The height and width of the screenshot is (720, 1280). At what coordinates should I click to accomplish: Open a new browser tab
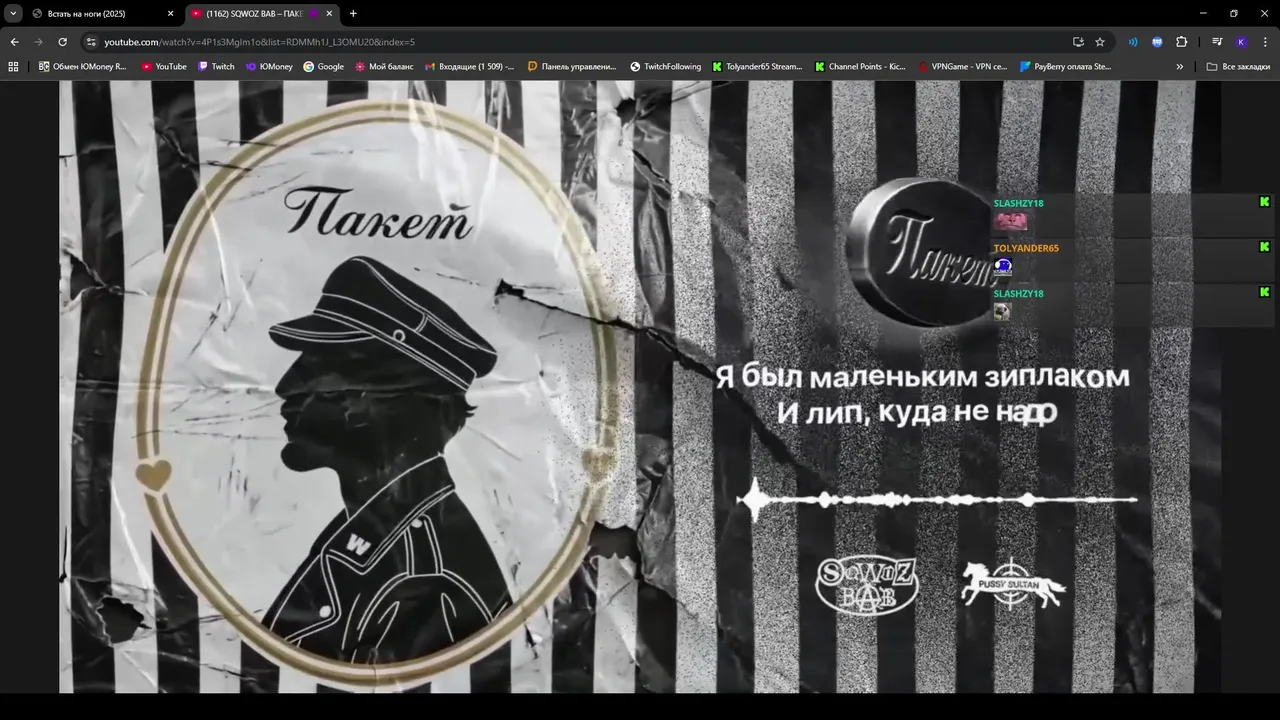coord(353,14)
